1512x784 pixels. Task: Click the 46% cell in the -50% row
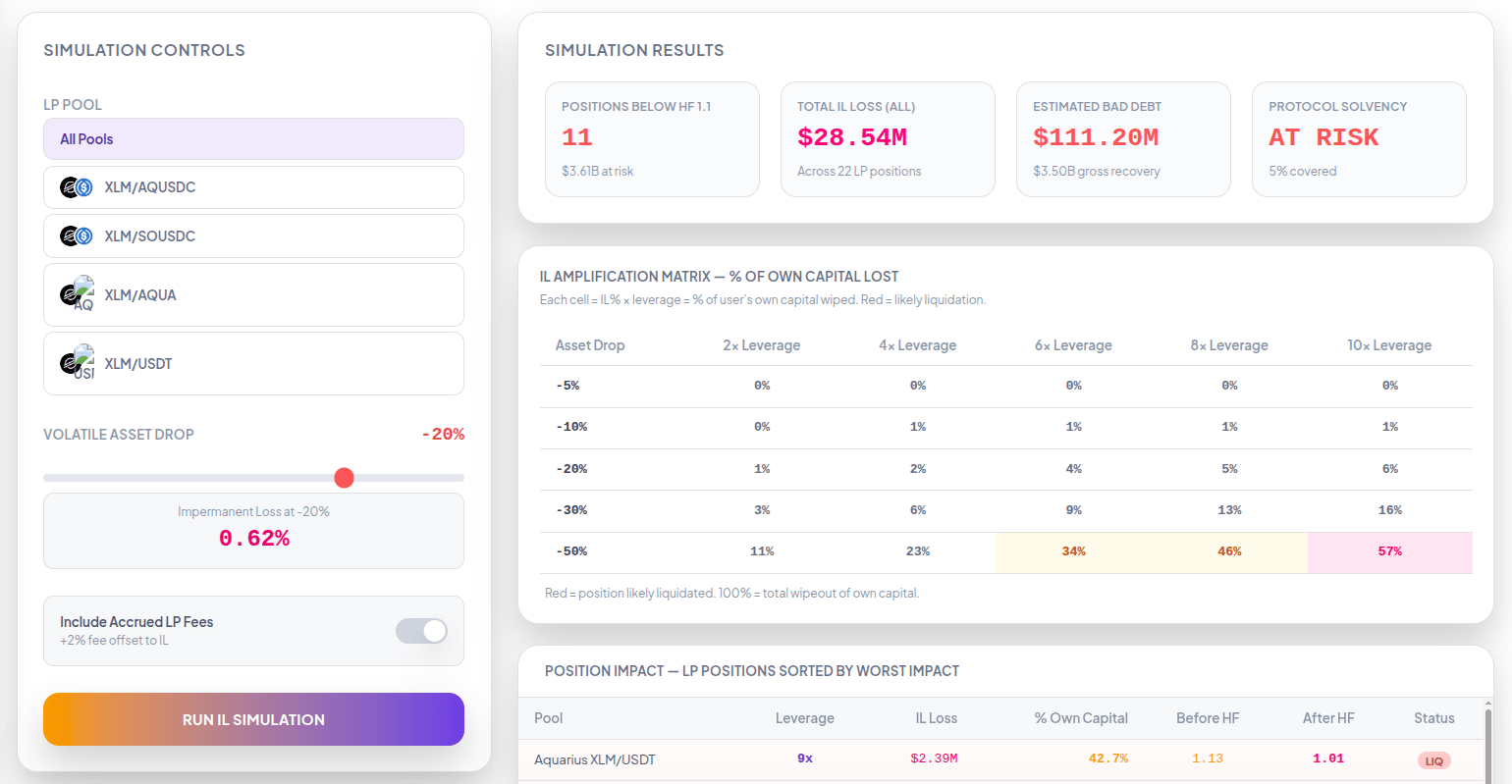click(1229, 552)
